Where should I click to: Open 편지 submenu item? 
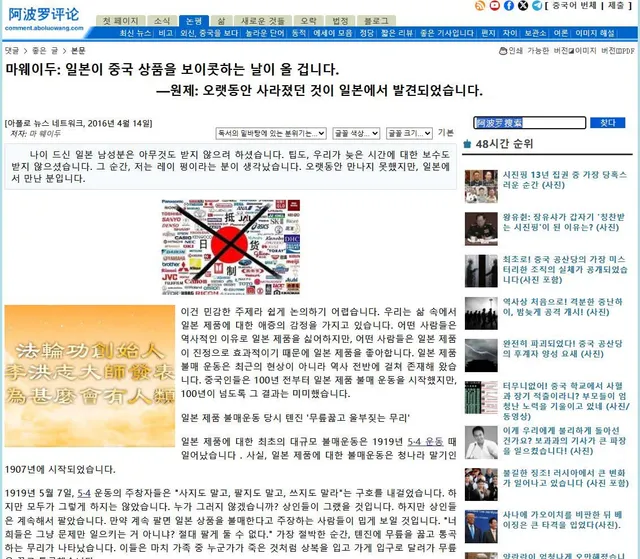click(488, 33)
